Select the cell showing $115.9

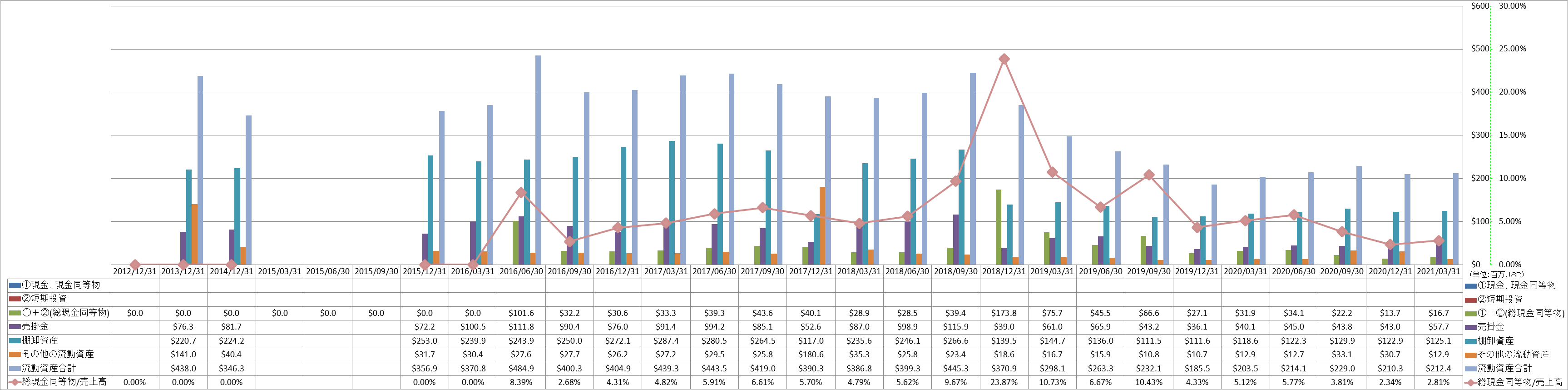[x=956, y=327]
